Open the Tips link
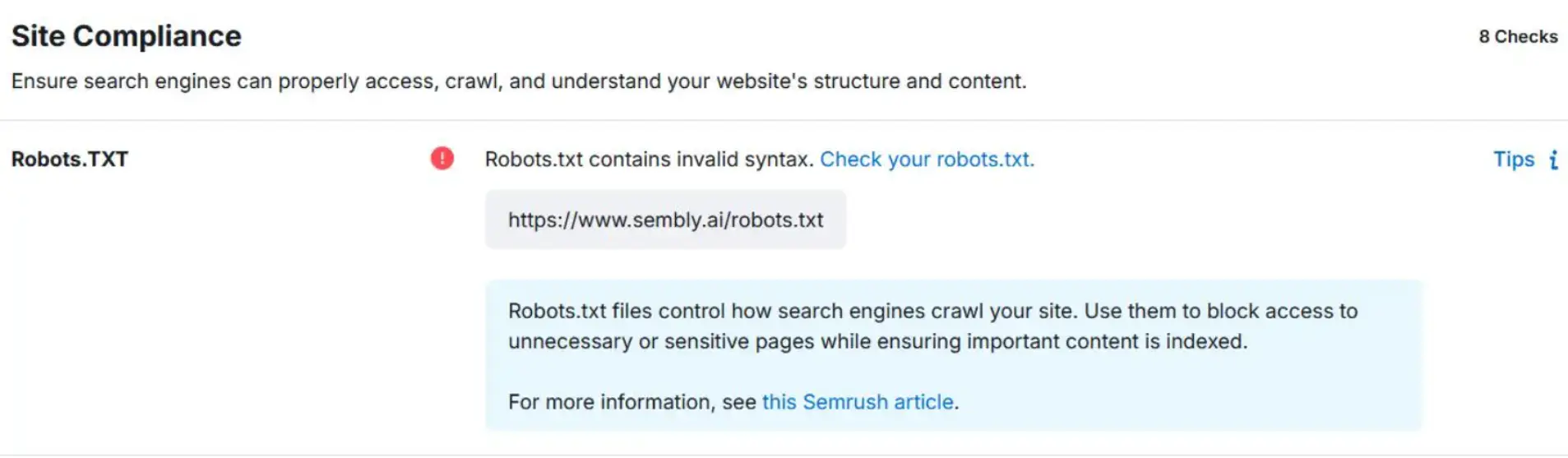This screenshot has width=1568, height=458. [1513, 160]
